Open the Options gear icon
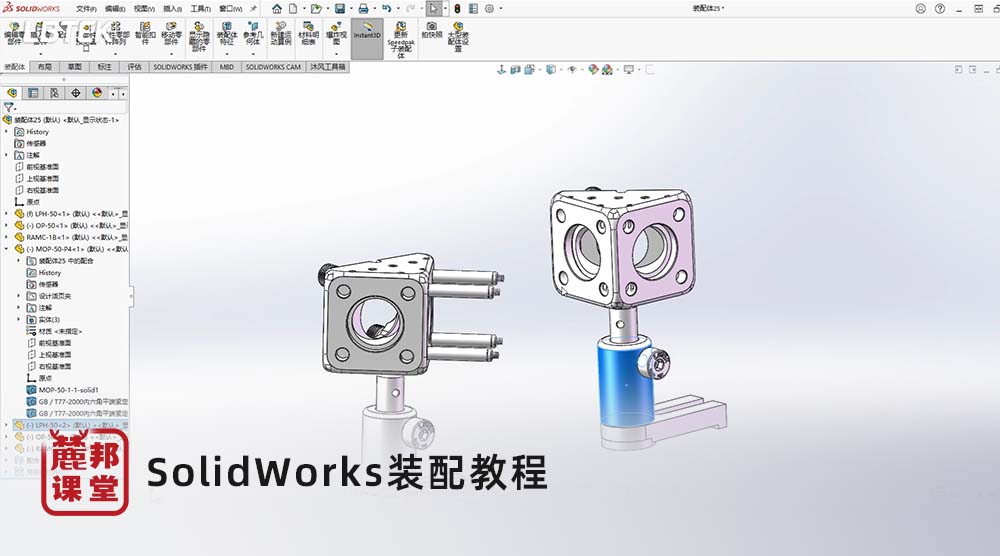Image resolution: width=1000 pixels, height=556 pixels. (x=489, y=9)
